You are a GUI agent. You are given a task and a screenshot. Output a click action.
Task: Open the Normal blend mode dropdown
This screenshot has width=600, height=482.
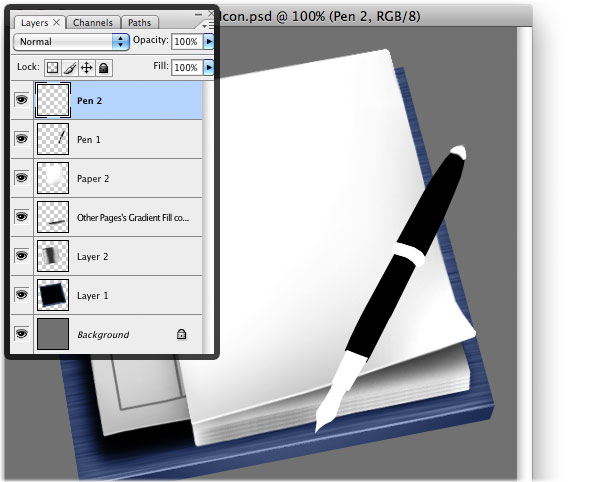point(72,42)
